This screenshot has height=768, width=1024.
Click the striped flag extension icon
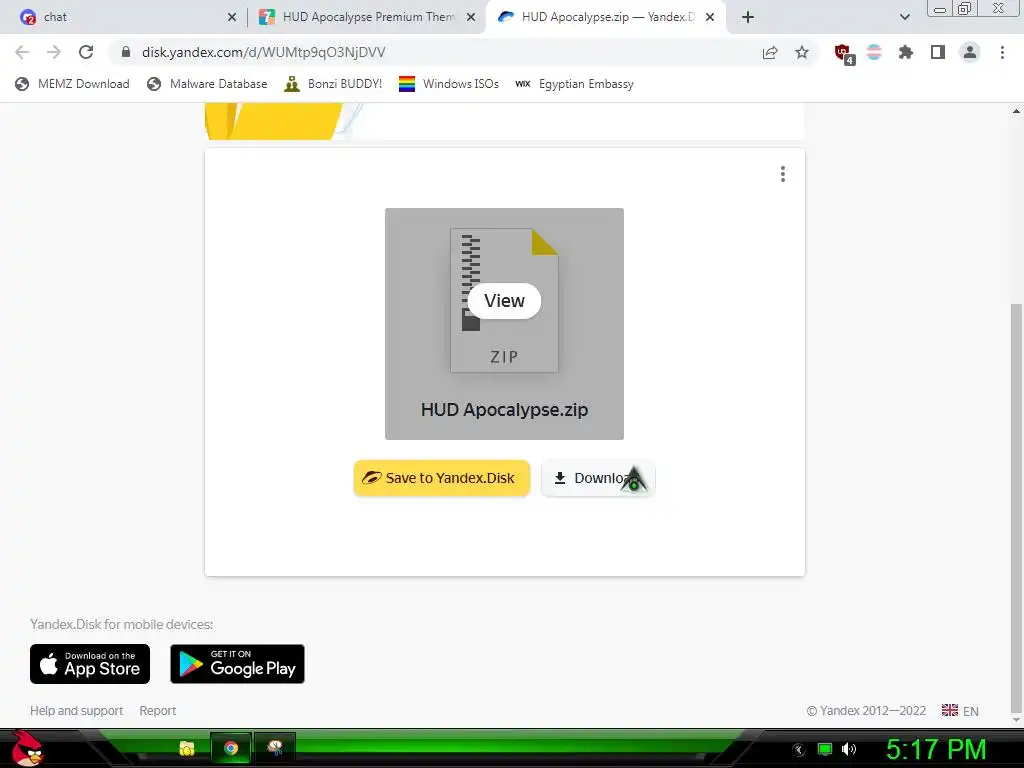click(x=874, y=52)
